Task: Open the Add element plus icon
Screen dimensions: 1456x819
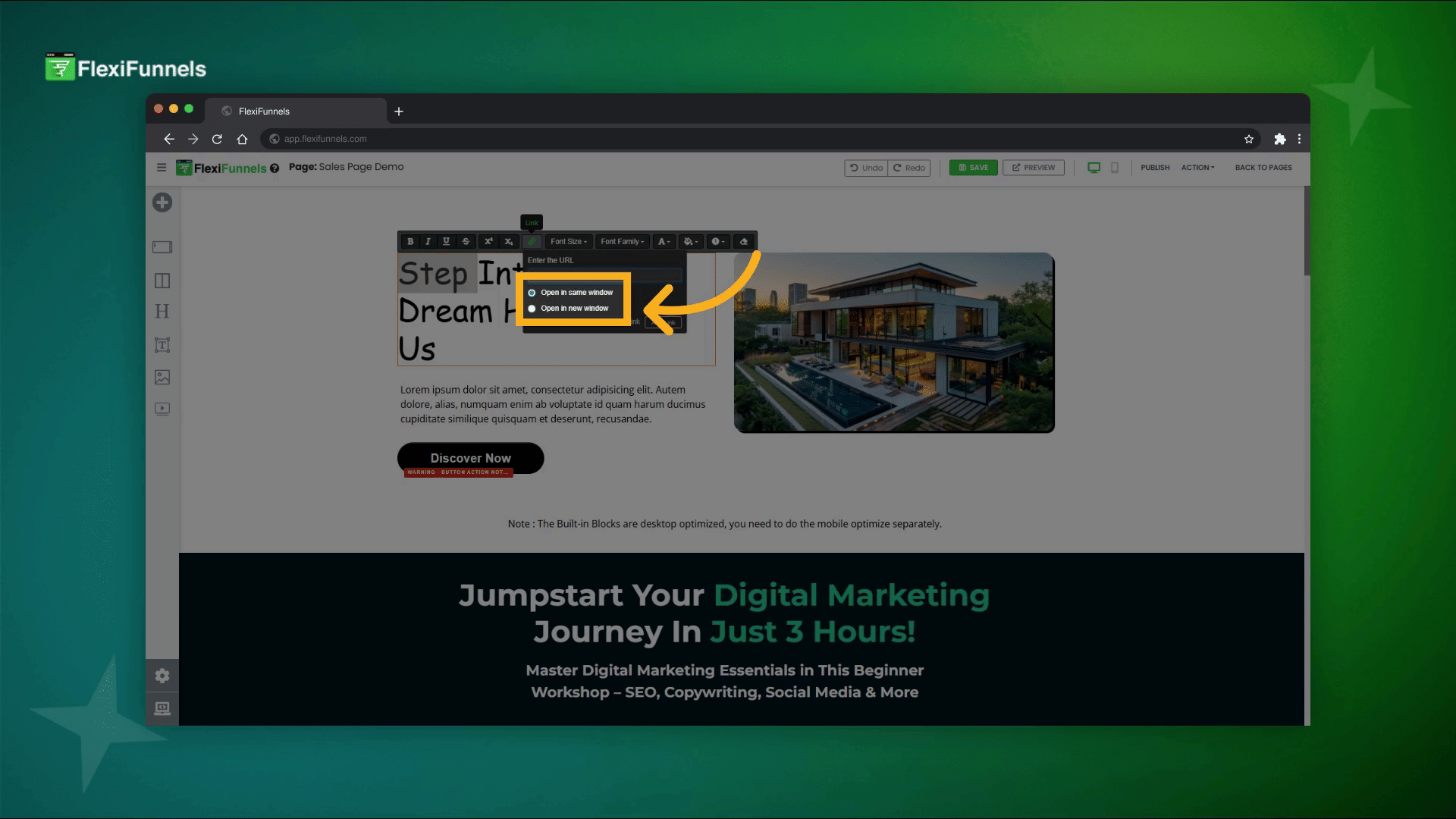Action: point(162,202)
